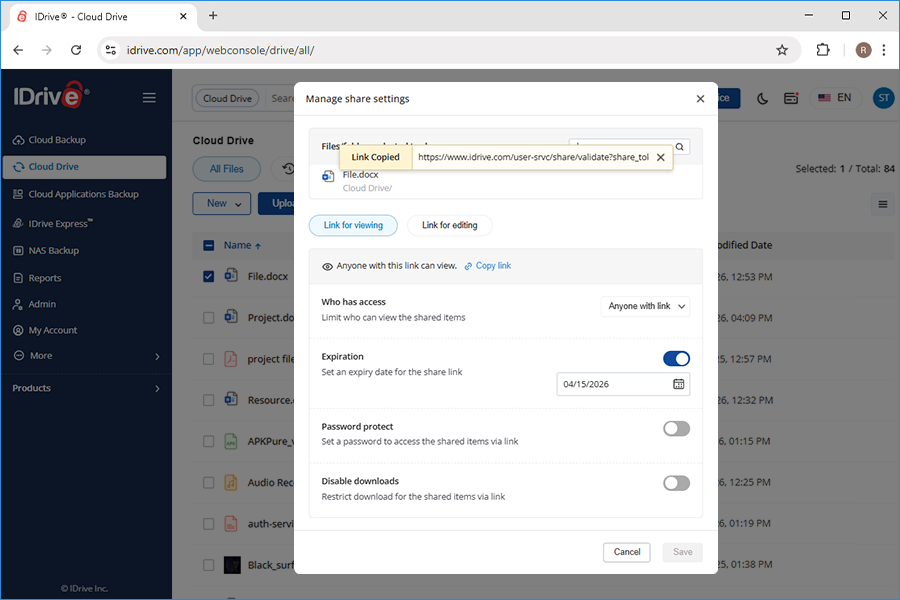900x600 pixels.
Task: Select the Link for viewing tab
Action: pos(353,225)
